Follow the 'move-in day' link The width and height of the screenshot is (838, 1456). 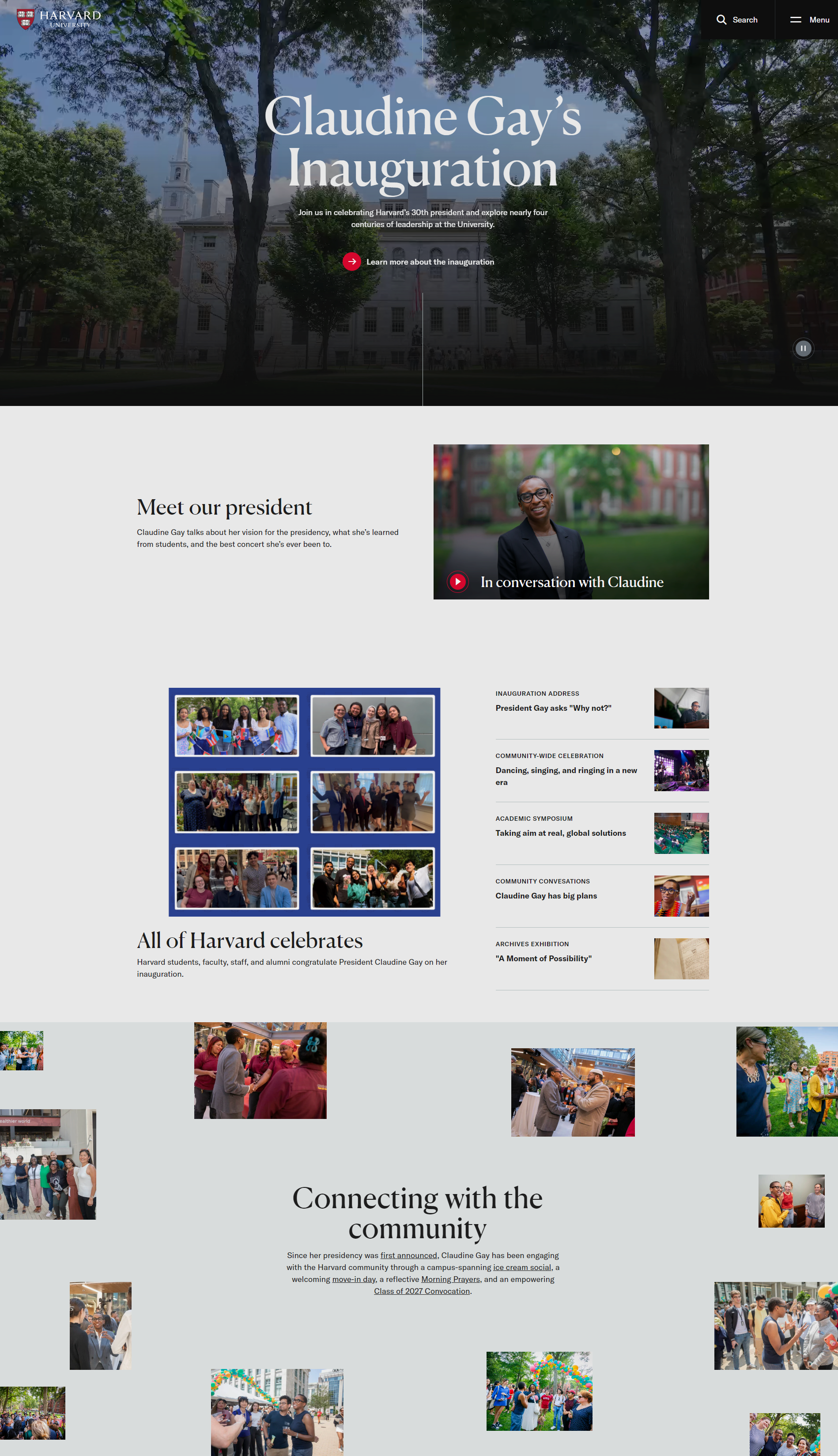pos(354,1279)
